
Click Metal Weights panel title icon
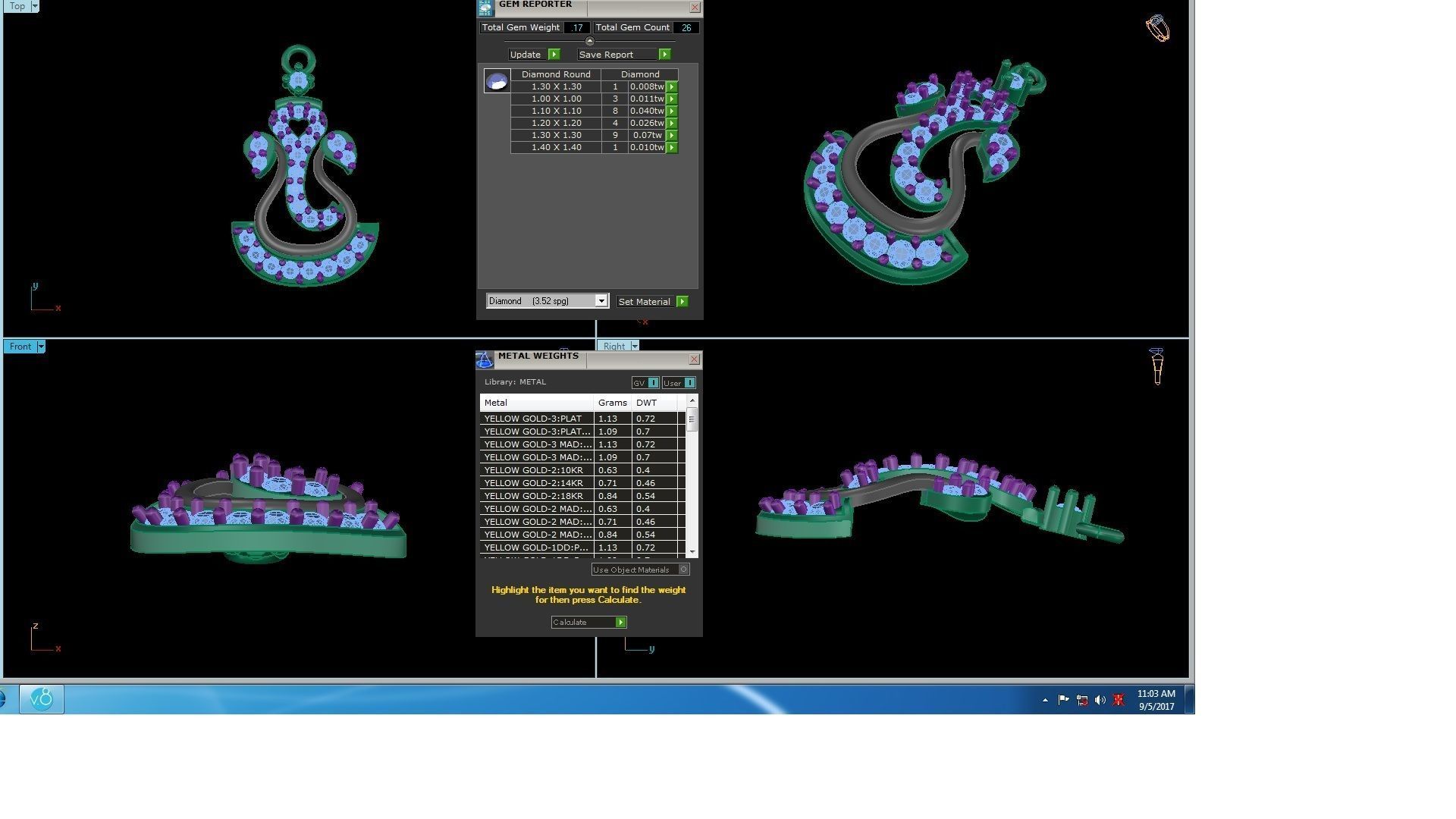click(x=485, y=359)
